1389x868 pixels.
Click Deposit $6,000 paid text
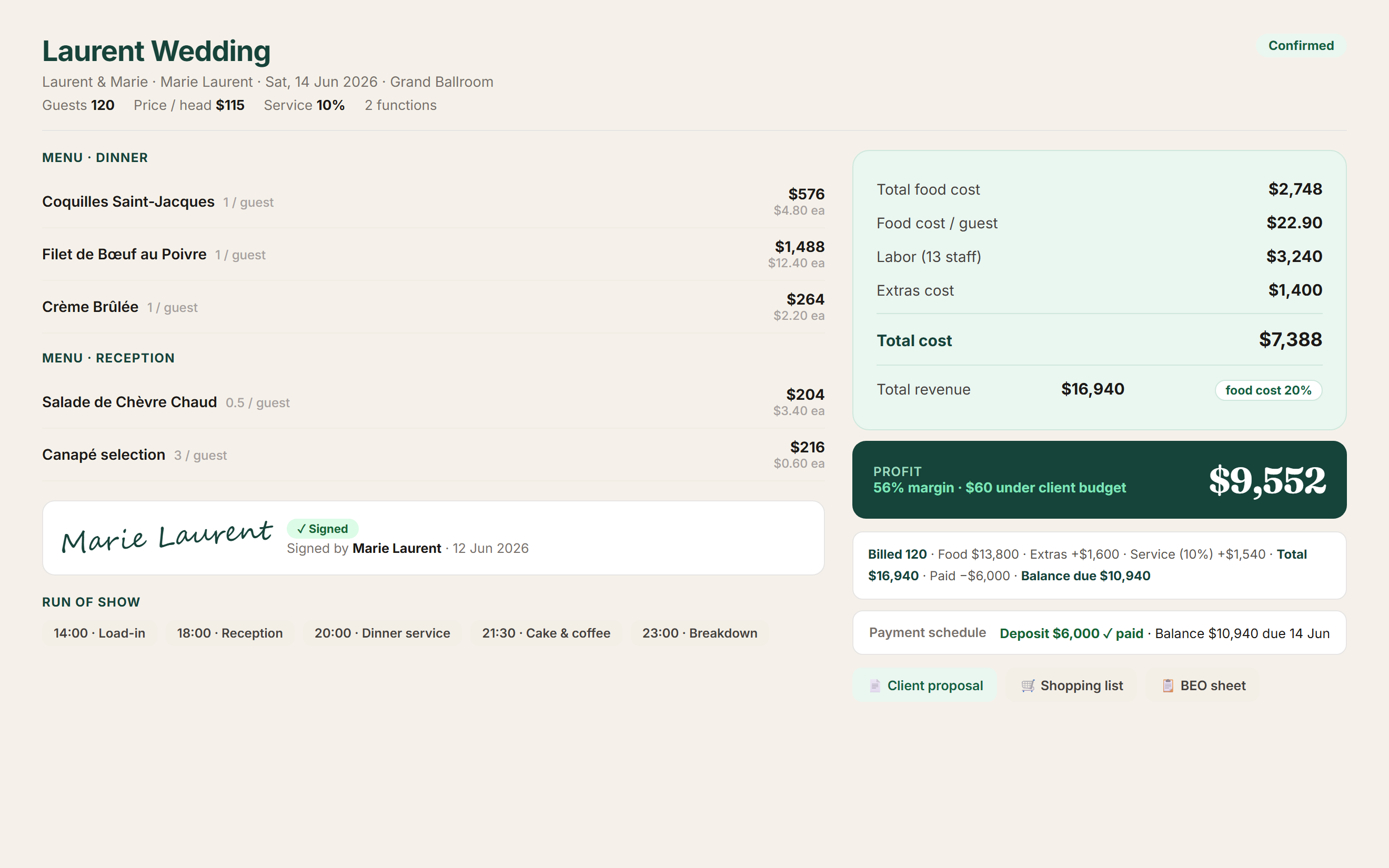click(x=1071, y=633)
